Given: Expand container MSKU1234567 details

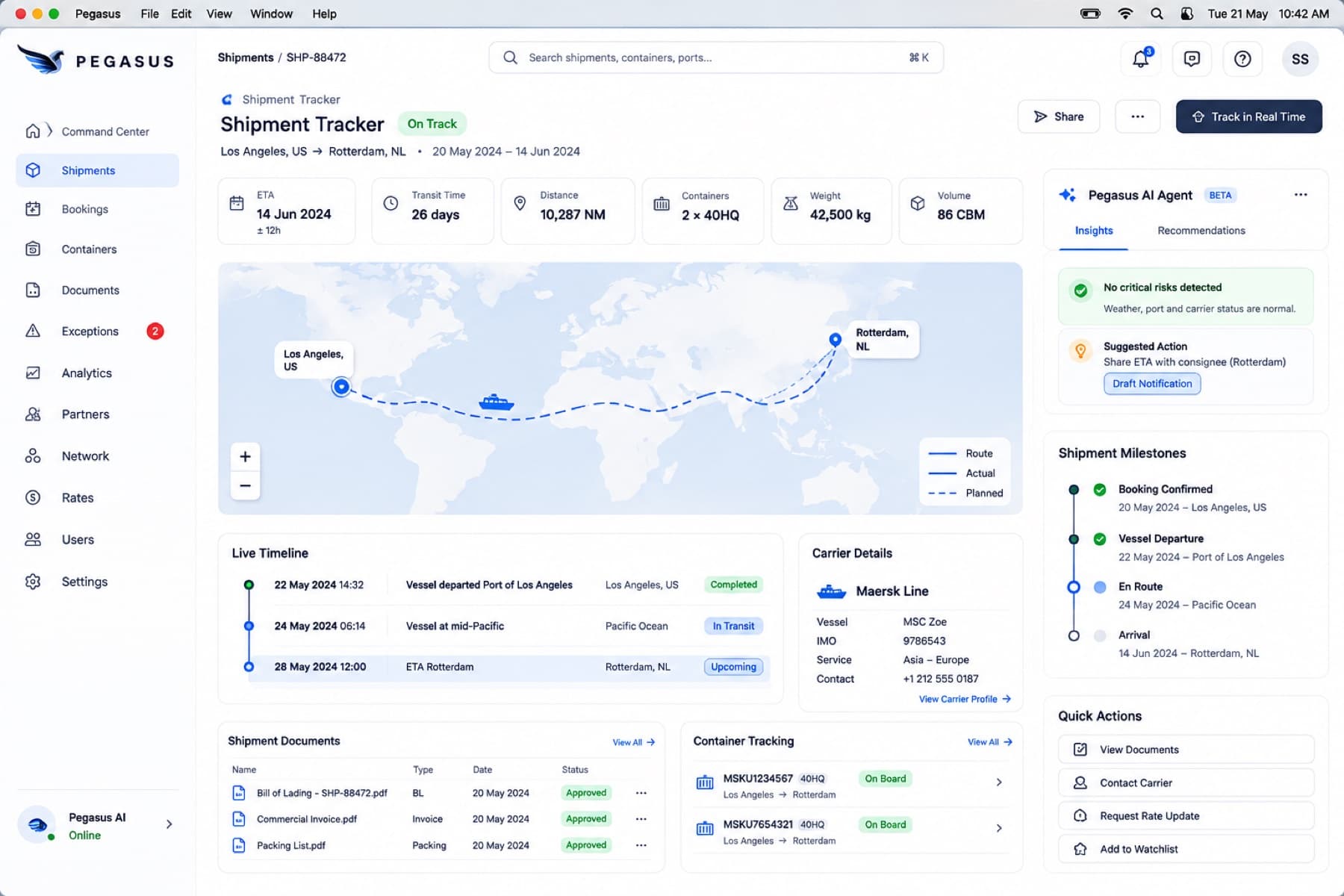Looking at the screenshot, I should pyautogui.click(x=999, y=783).
